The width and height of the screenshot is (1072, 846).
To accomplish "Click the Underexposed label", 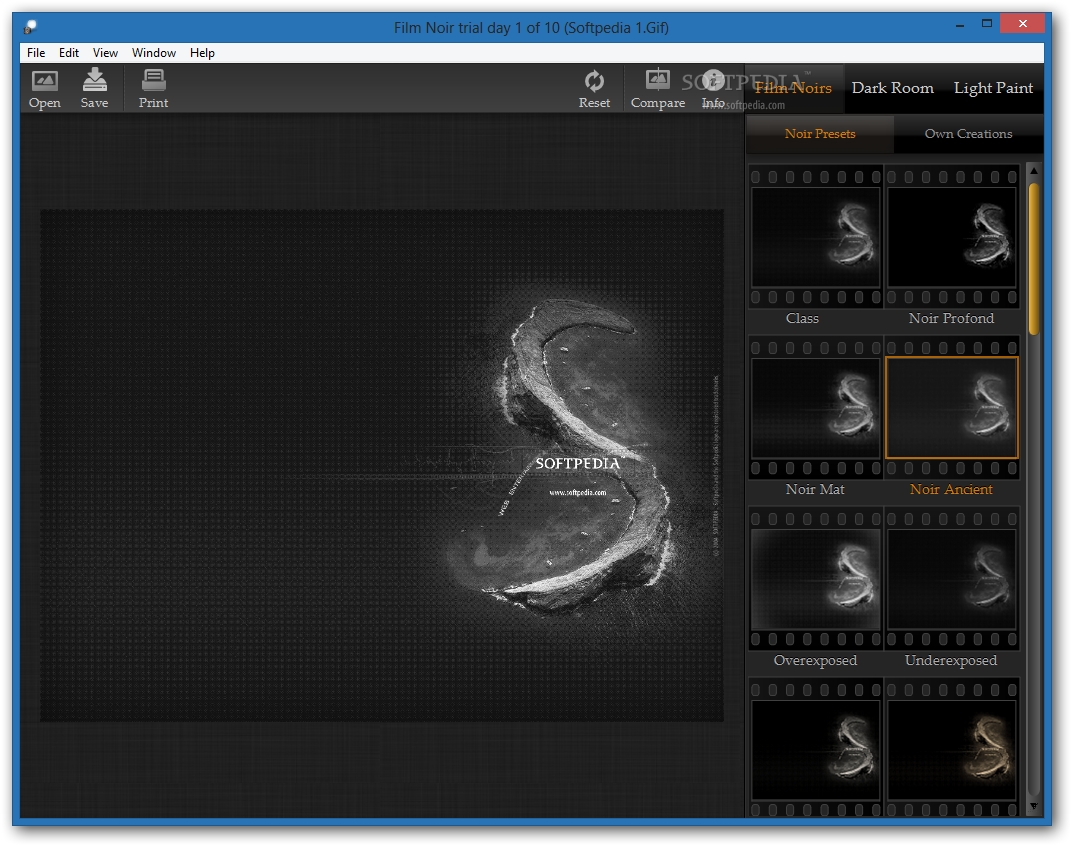I will click(x=951, y=661).
